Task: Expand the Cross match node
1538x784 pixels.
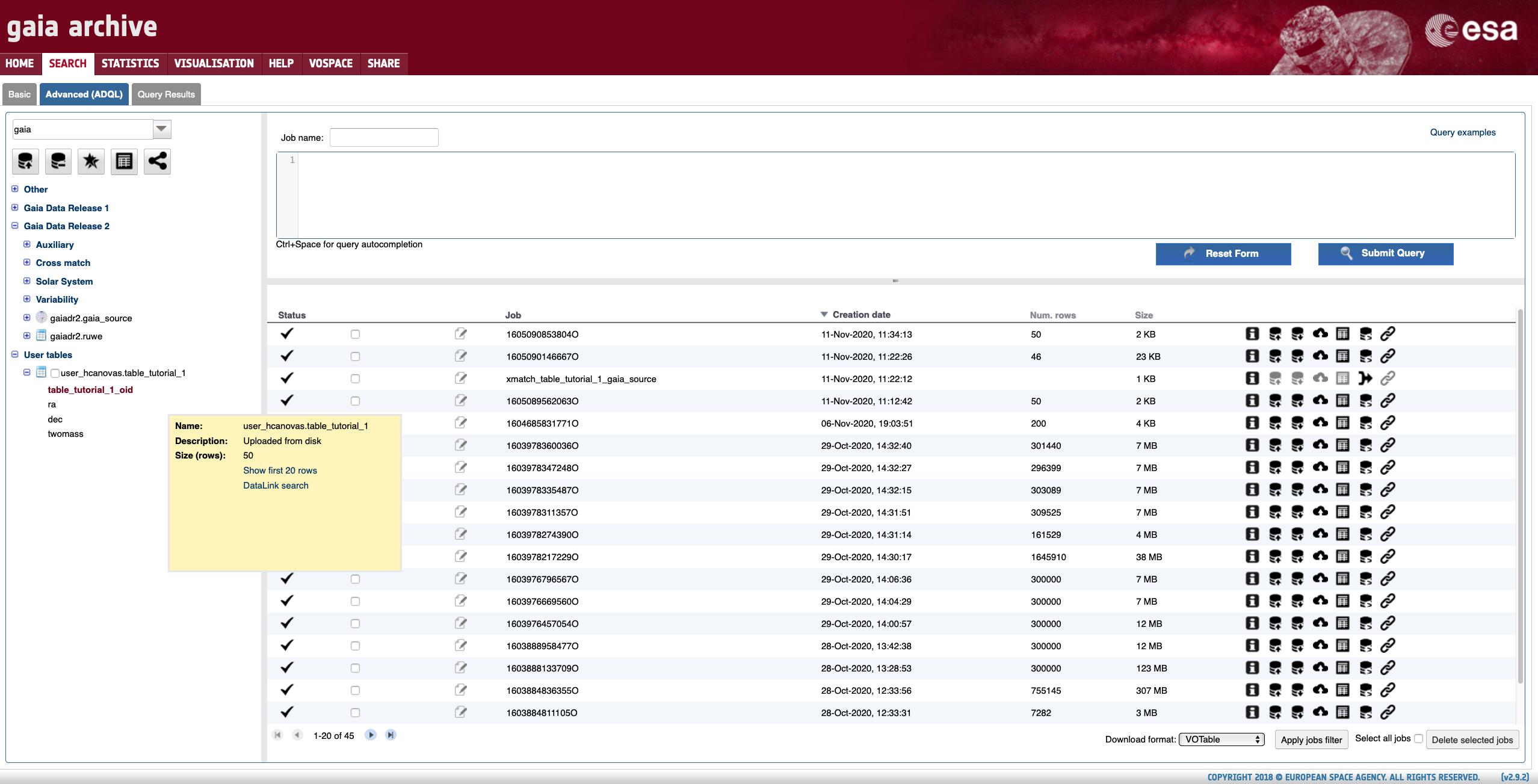Action: click(x=27, y=262)
